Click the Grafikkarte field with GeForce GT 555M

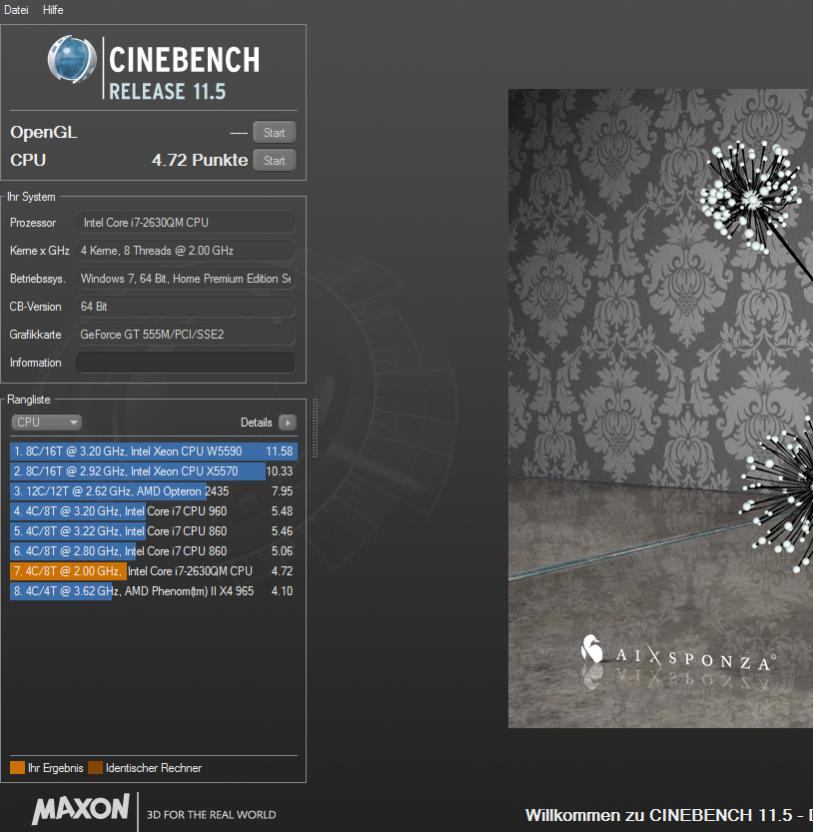pos(185,334)
